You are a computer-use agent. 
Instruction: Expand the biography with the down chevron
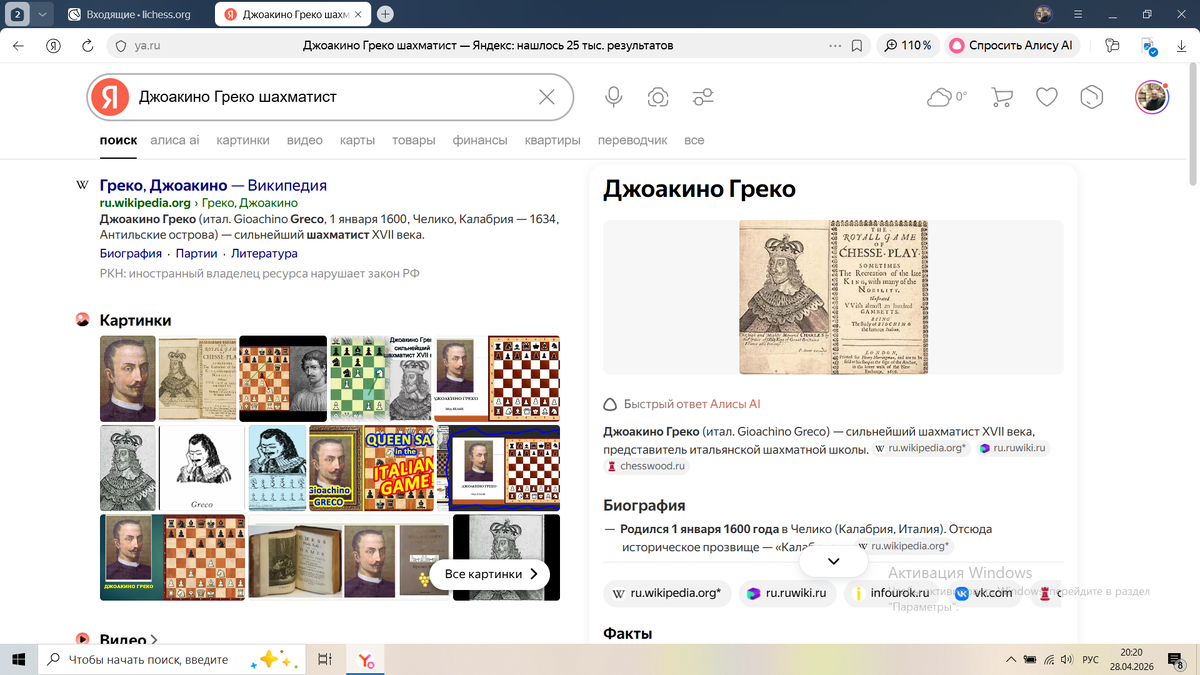click(x=833, y=562)
